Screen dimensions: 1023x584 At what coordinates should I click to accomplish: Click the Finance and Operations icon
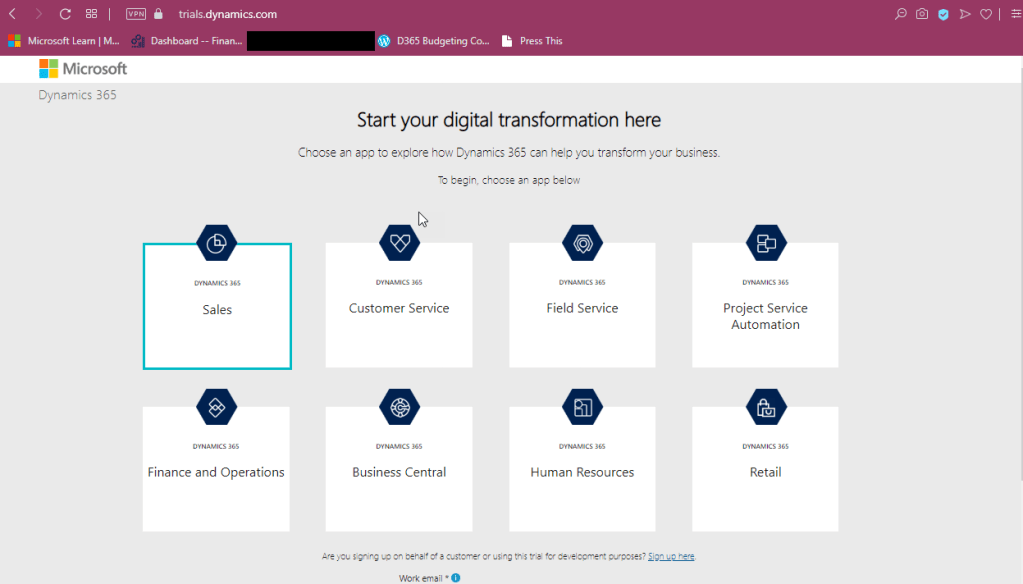click(x=216, y=407)
